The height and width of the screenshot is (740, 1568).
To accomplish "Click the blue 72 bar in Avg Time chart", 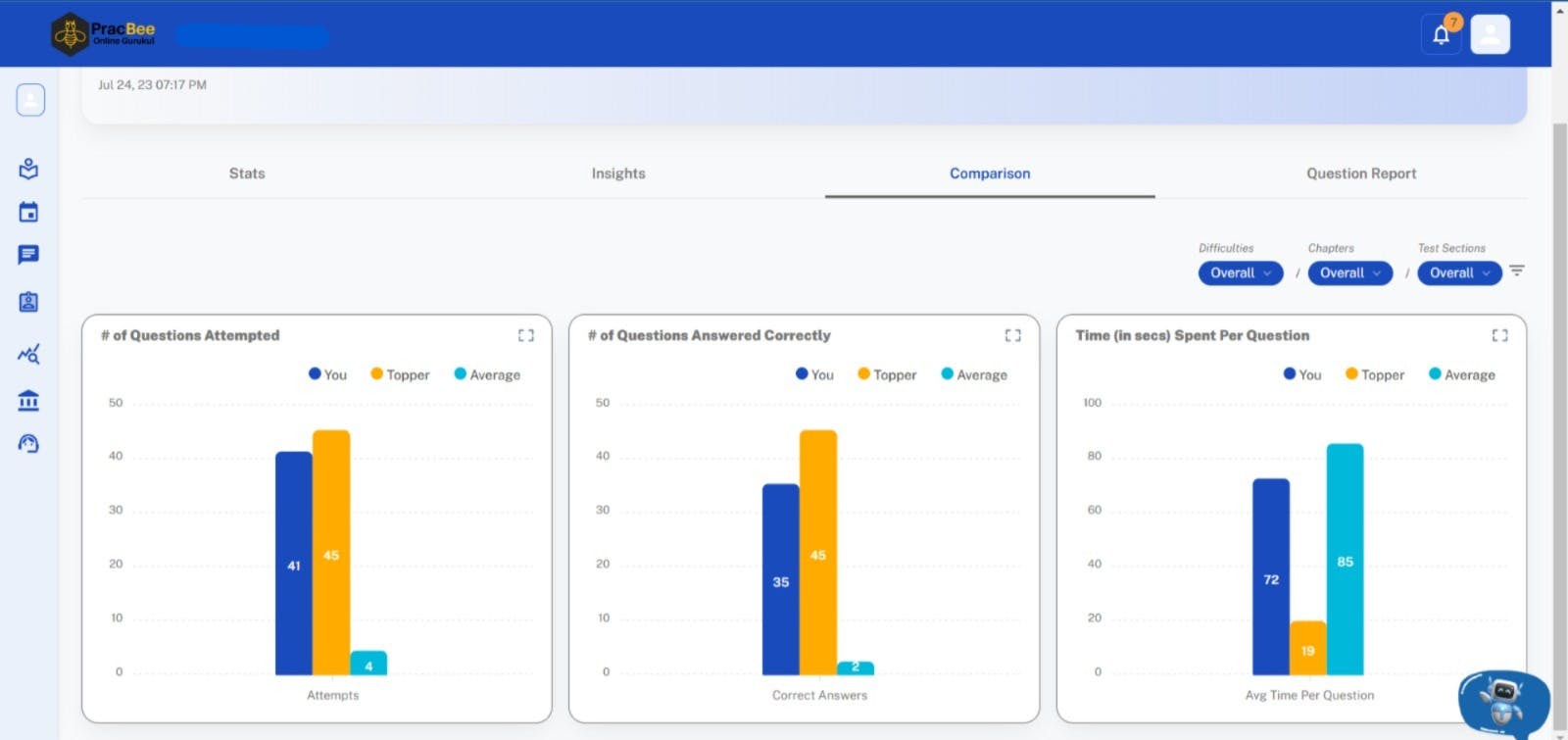I will coord(1271,577).
